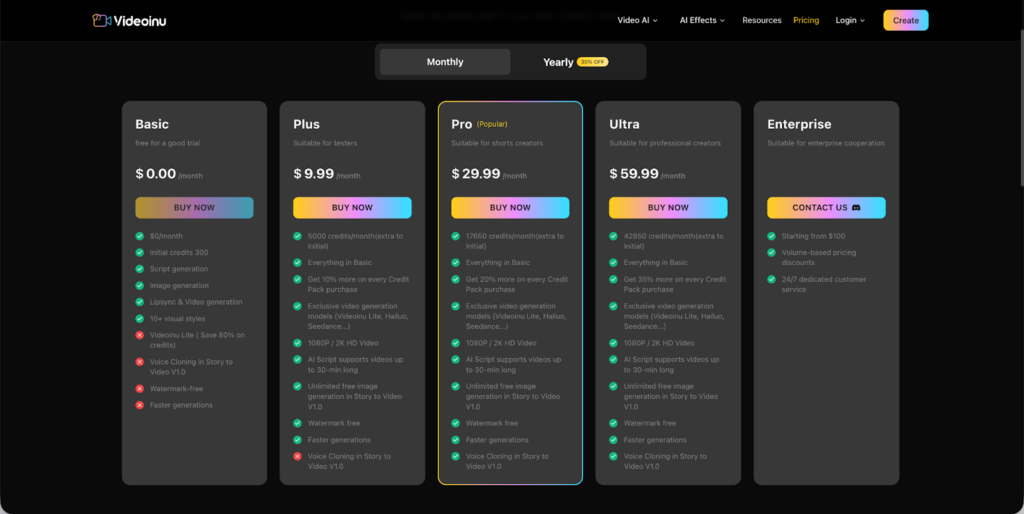
Task: Click green check beside Script generation in Basic
Action: [x=140, y=269]
